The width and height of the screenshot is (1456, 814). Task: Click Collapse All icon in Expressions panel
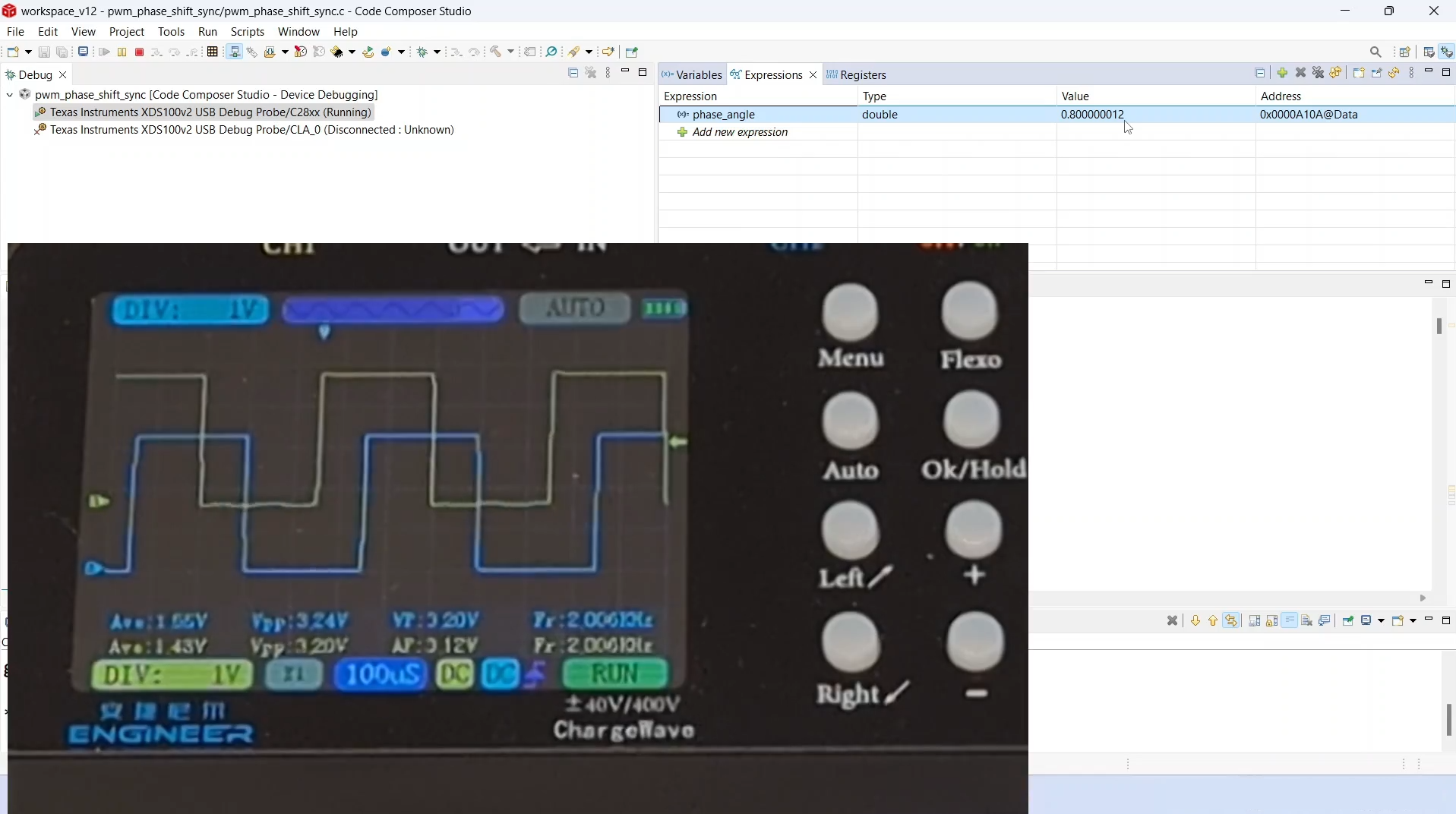[1261, 73]
